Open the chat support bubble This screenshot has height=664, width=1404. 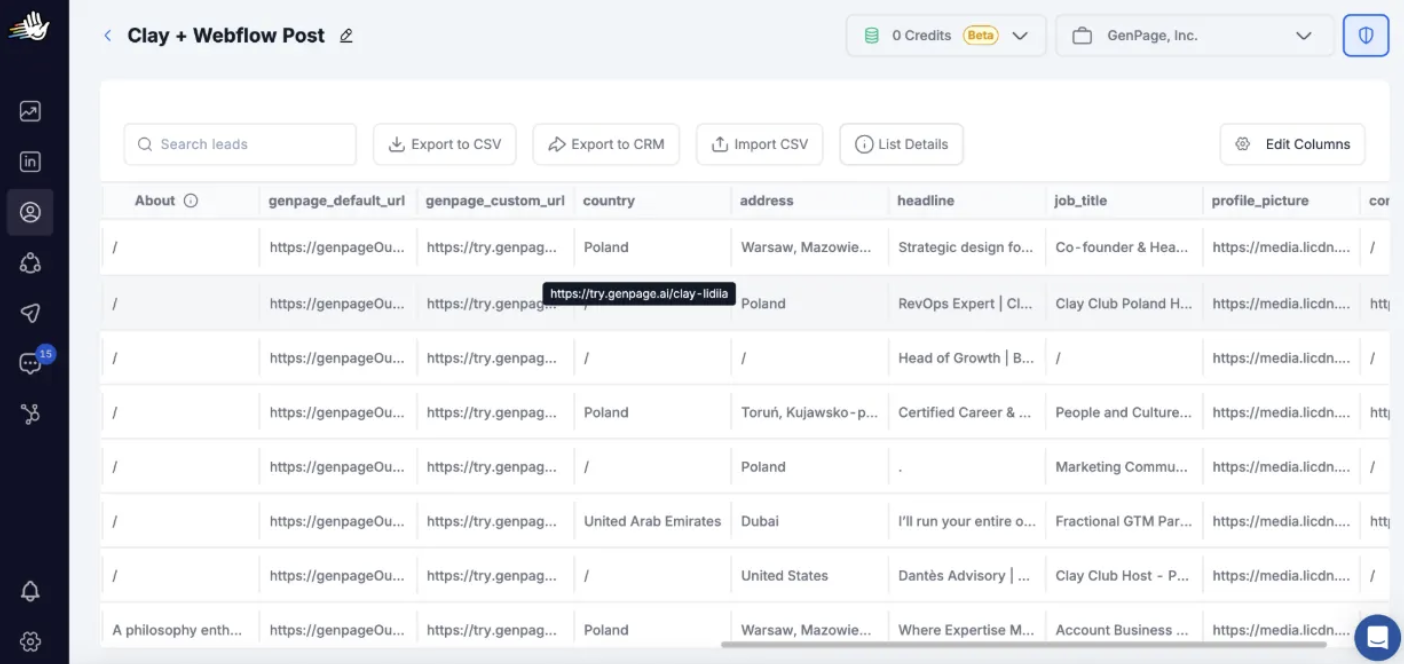tap(1378, 637)
